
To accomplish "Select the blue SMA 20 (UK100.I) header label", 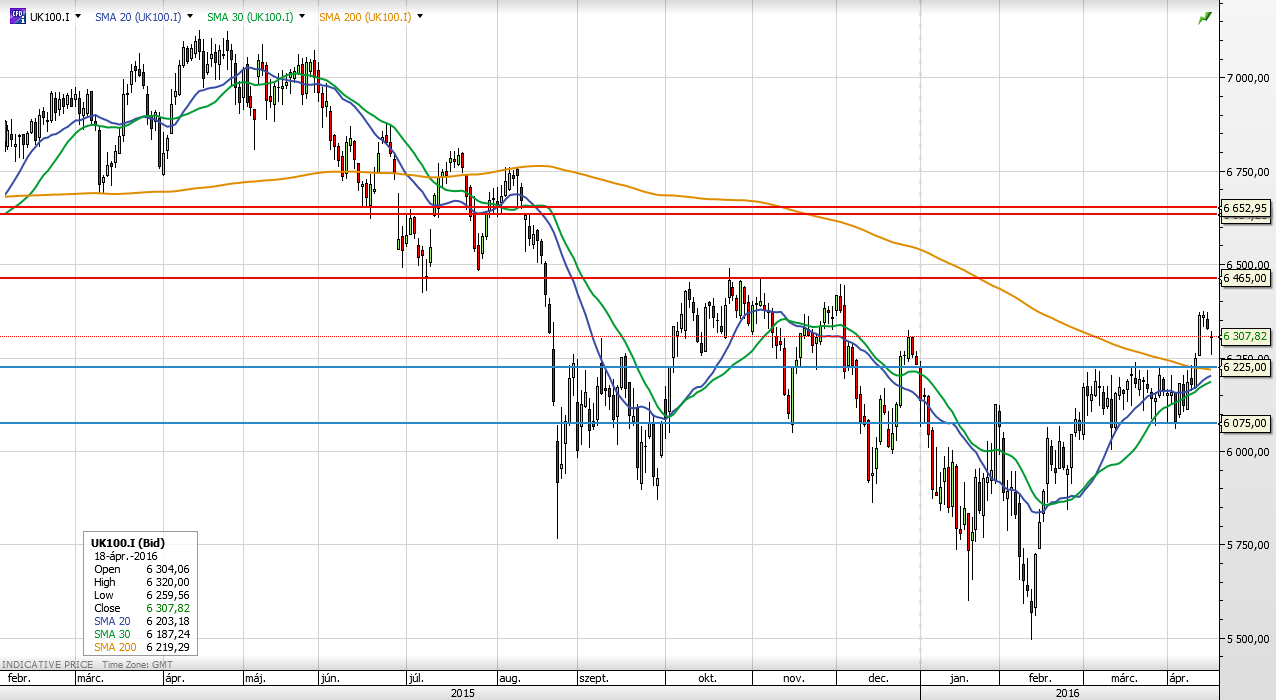I will click(138, 17).
